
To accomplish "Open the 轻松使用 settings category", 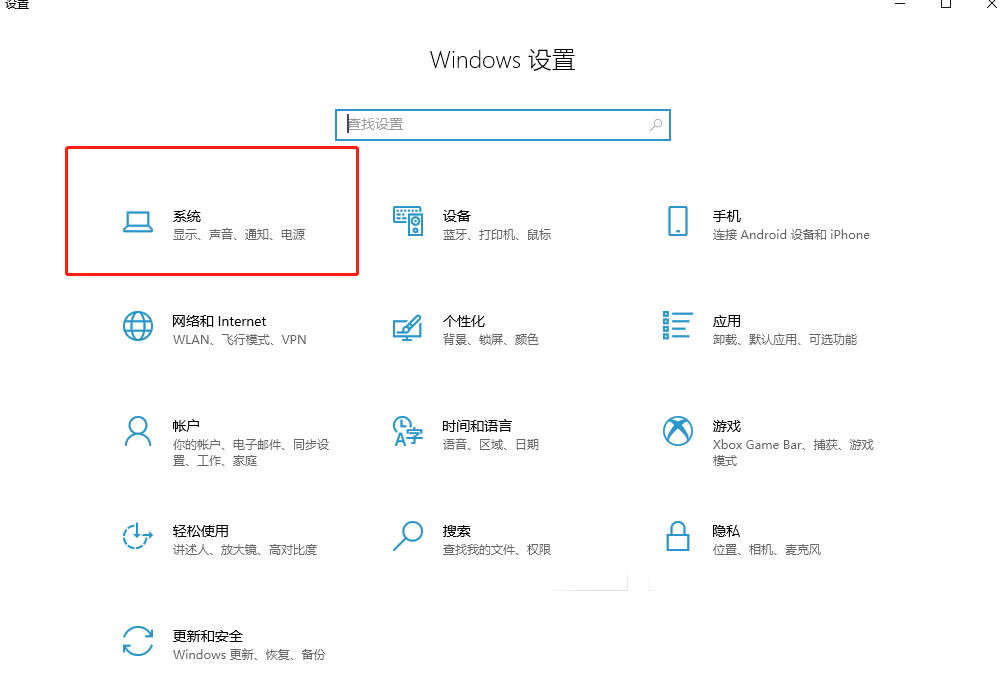I will [220, 537].
